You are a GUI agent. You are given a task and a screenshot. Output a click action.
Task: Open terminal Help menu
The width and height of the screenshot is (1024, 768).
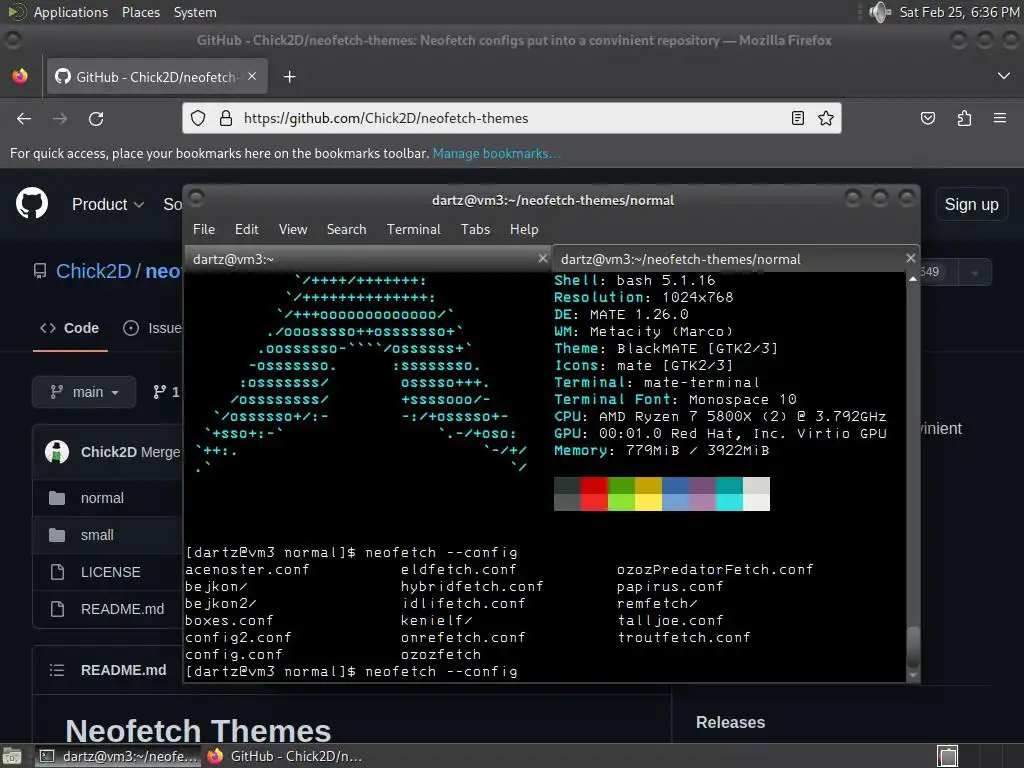(524, 229)
